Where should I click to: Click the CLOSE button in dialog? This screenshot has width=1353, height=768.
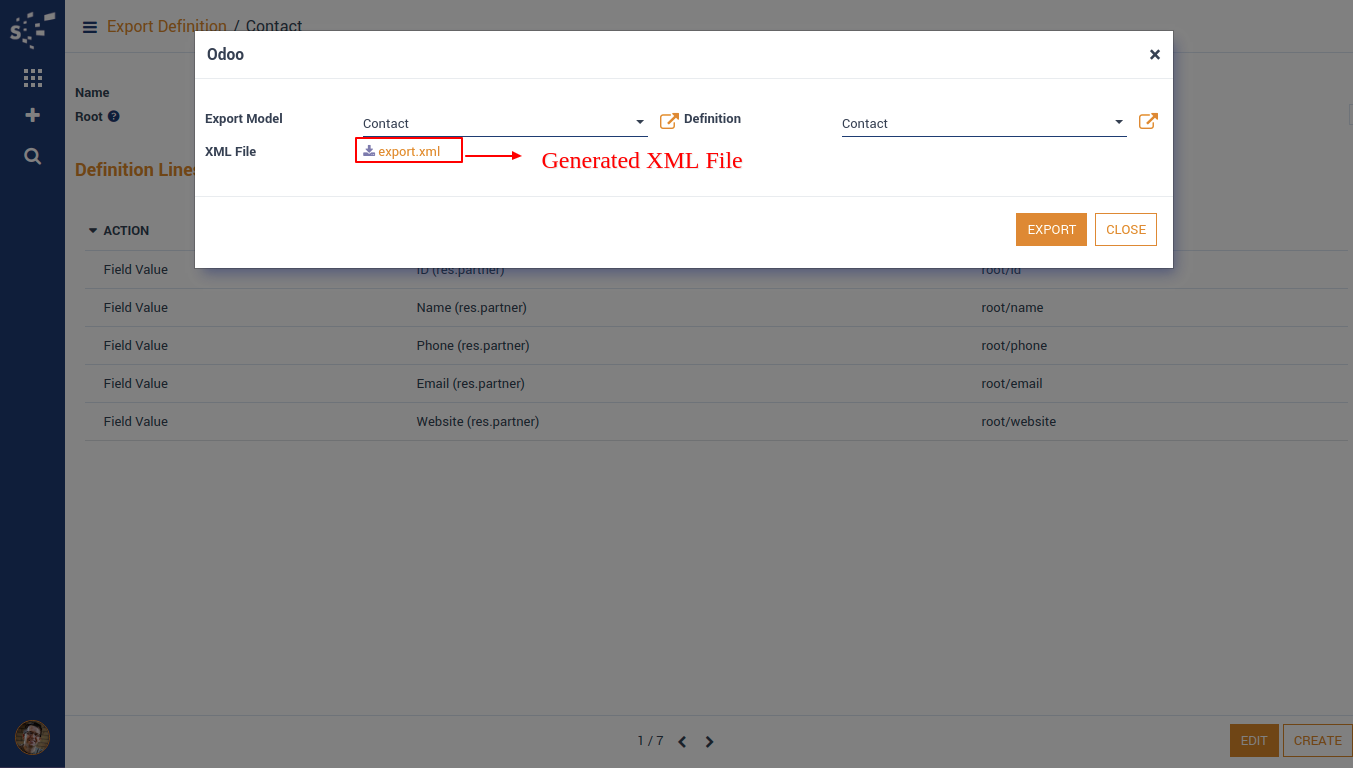pos(1125,230)
